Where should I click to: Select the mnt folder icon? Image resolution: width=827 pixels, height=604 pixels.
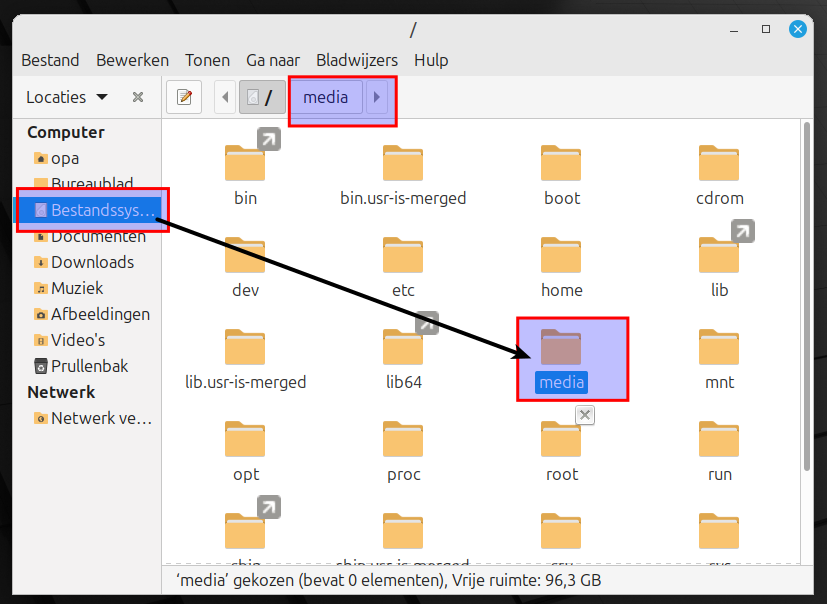click(719, 347)
